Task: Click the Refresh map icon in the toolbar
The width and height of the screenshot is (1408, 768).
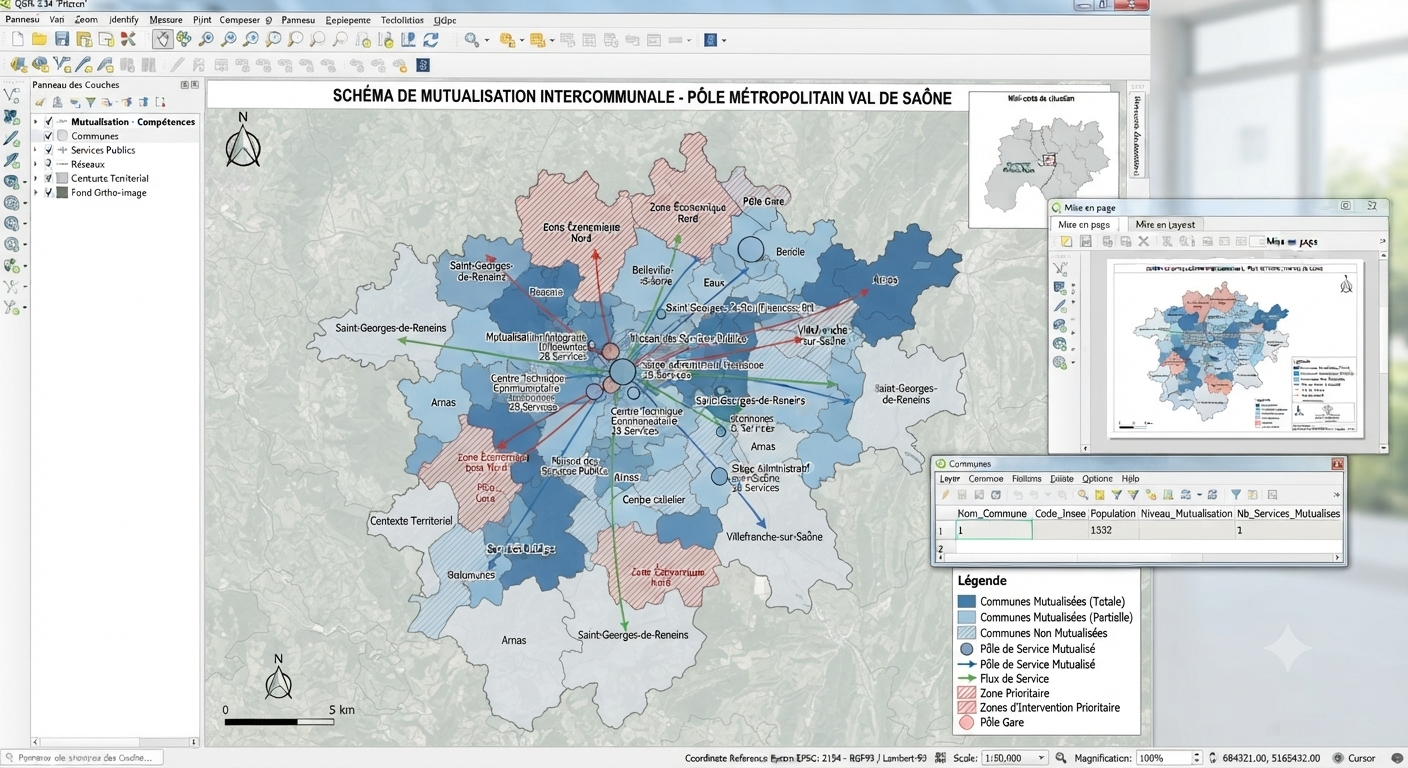Action: click(431, 39)
